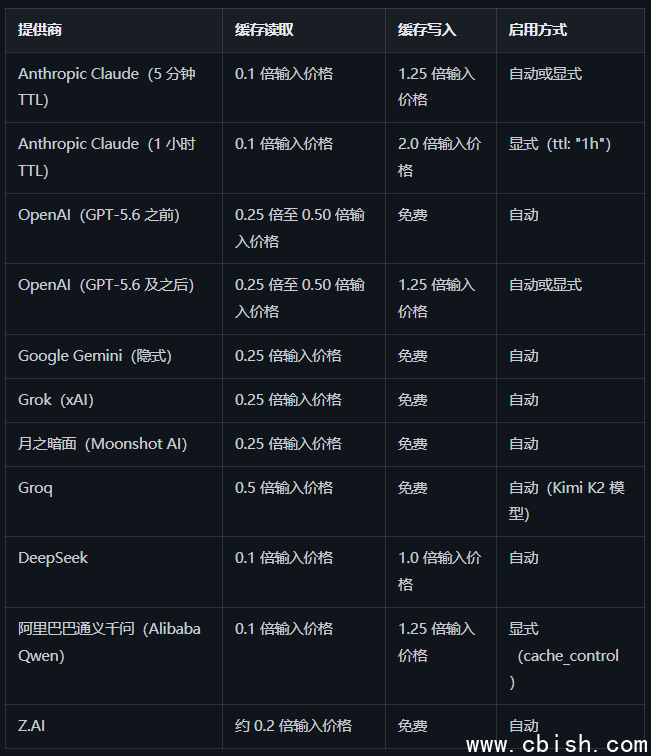
Task: Click the OpenAI GPT-5.6 之前 provider cell
Action: pyautogui.click(x=113, y=229)
